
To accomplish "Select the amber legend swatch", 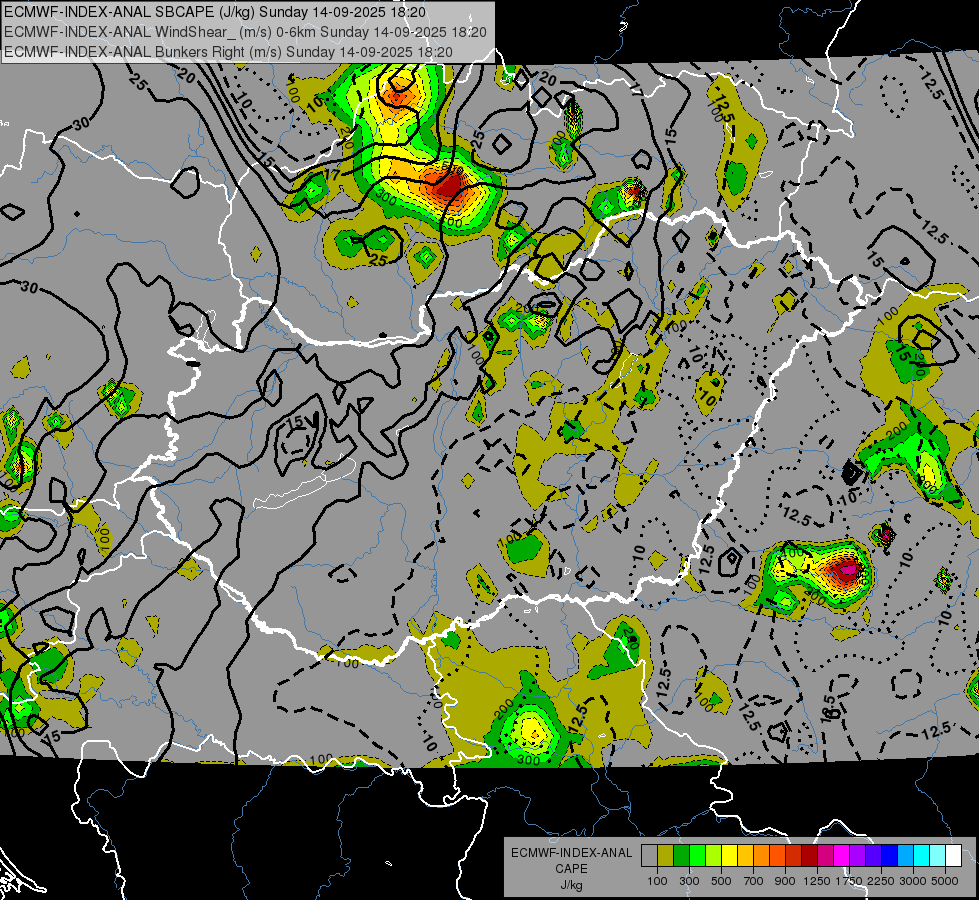I will click(745, 855).
